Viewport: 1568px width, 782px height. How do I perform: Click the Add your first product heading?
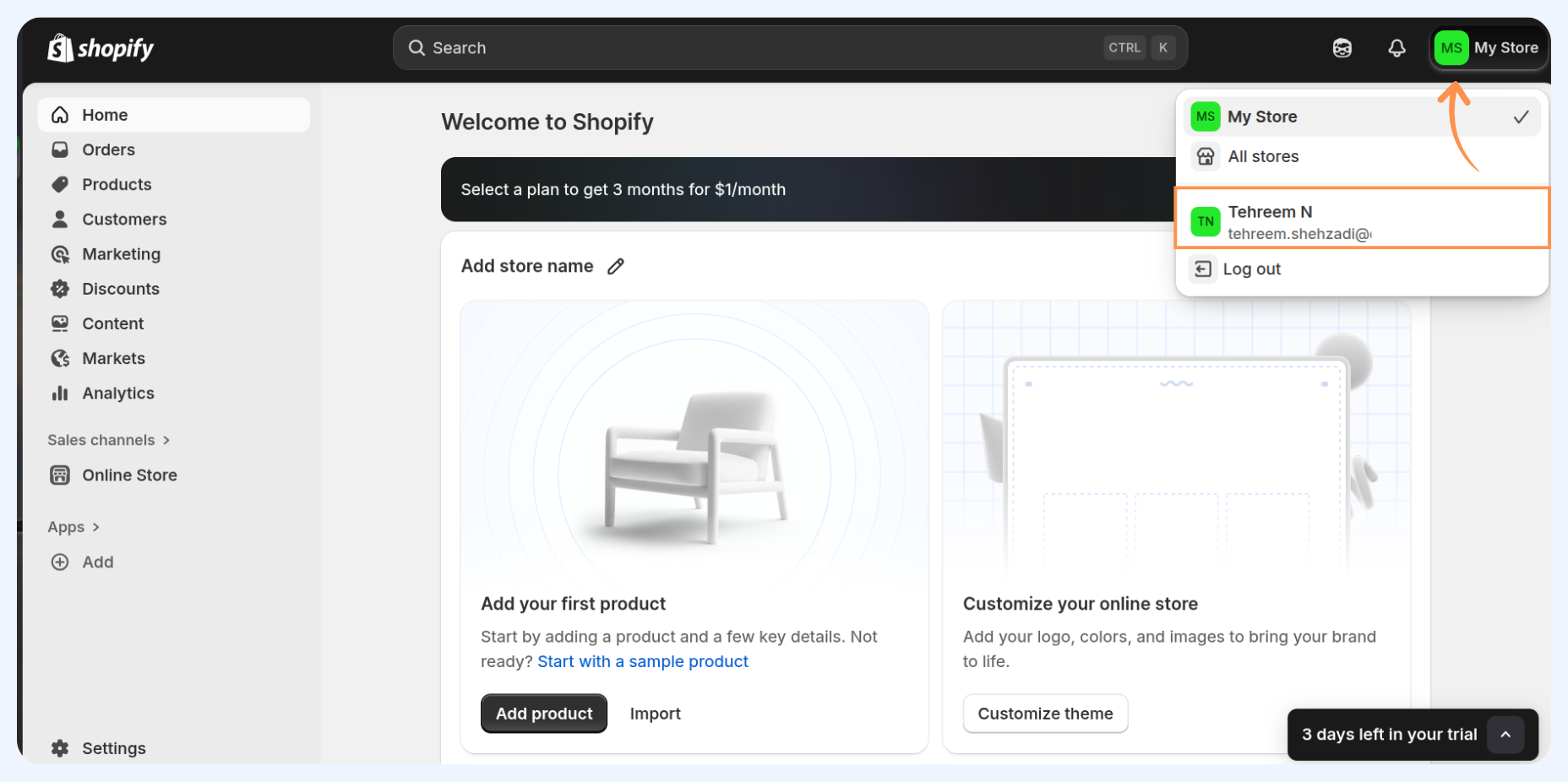point(573,604)
